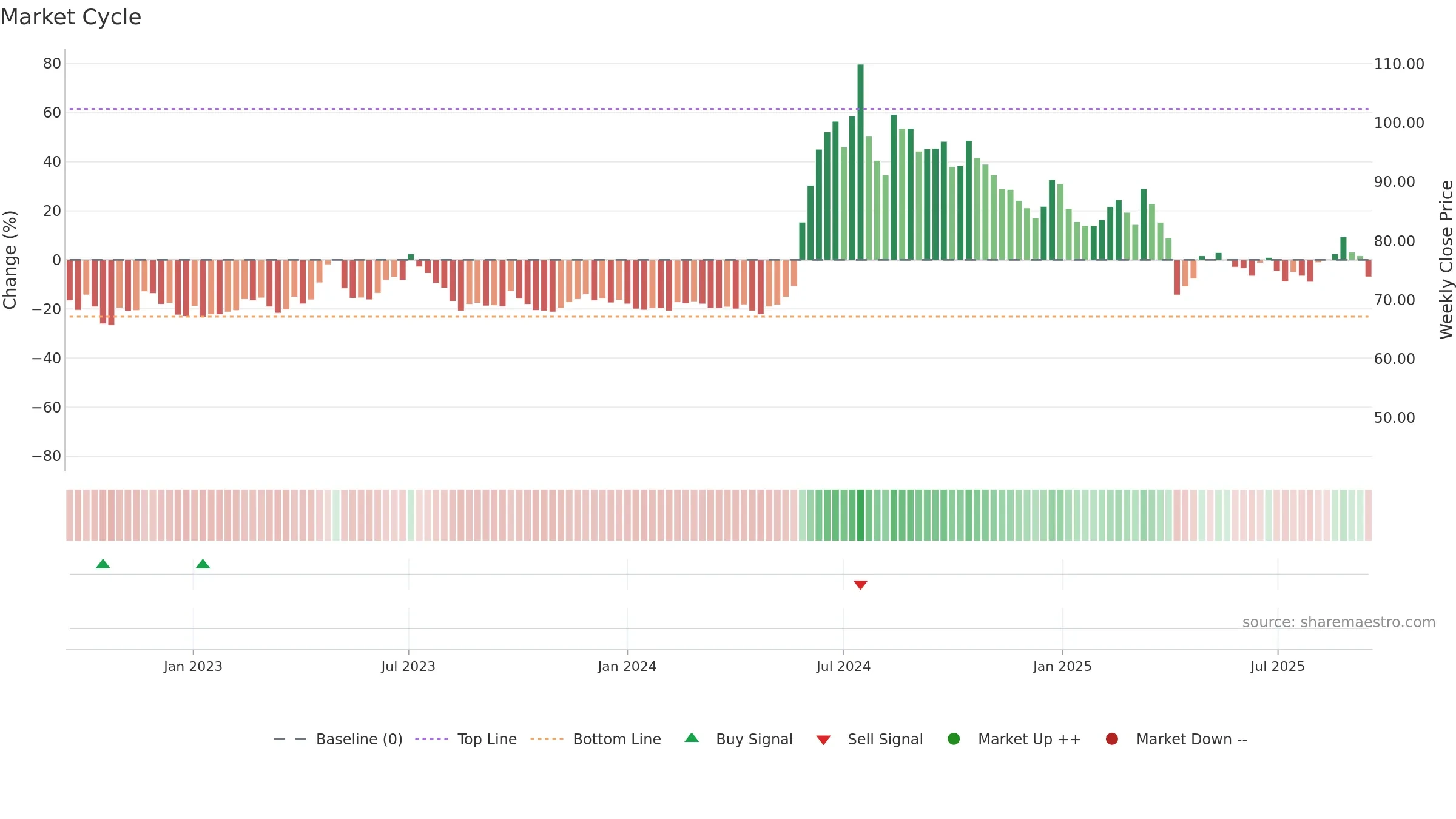1456x819 pixels.
Task: Toggle the Bottom Line legend entry
Action: pyautogui.click(x=596, y=739)
